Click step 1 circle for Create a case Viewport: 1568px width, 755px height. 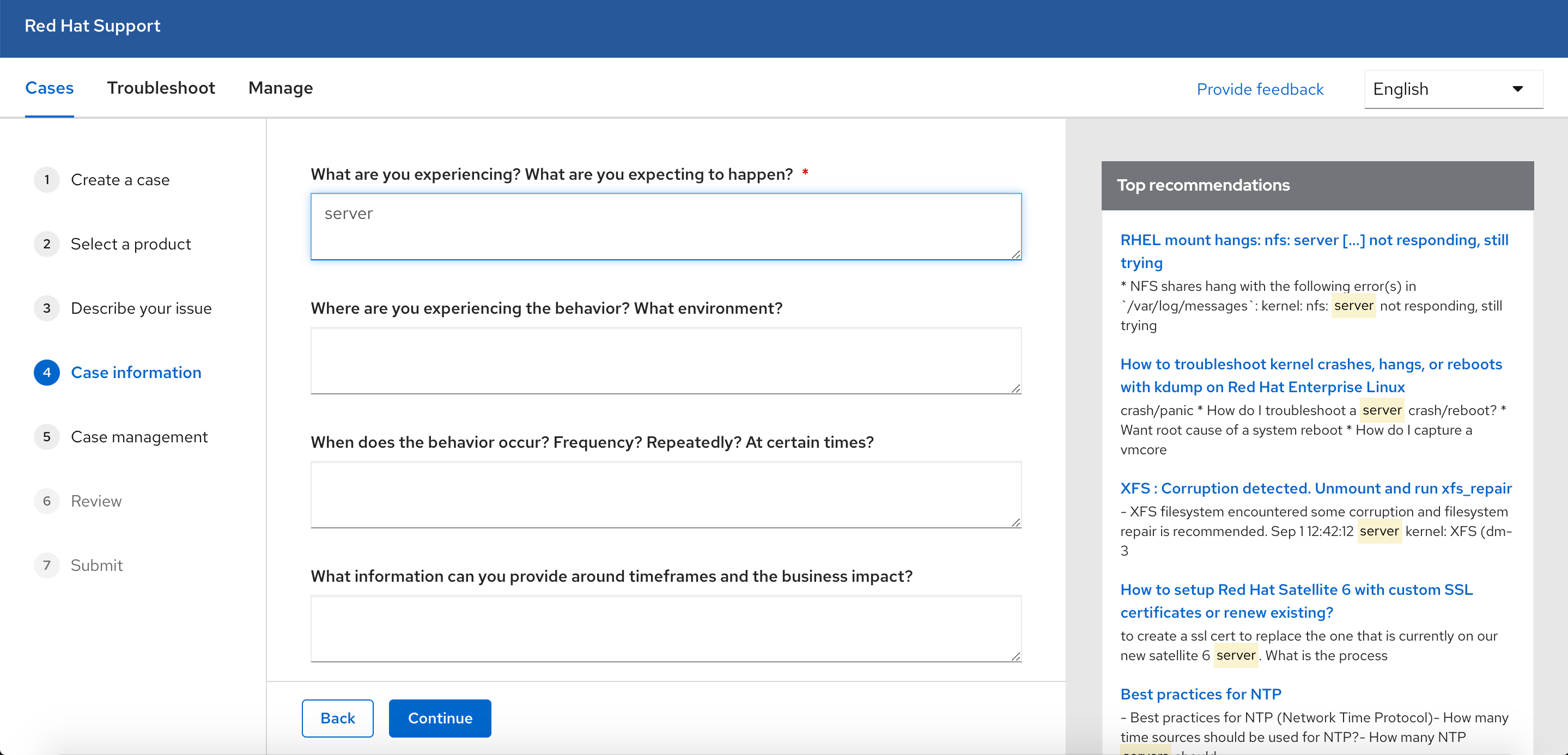click(47, 179)
